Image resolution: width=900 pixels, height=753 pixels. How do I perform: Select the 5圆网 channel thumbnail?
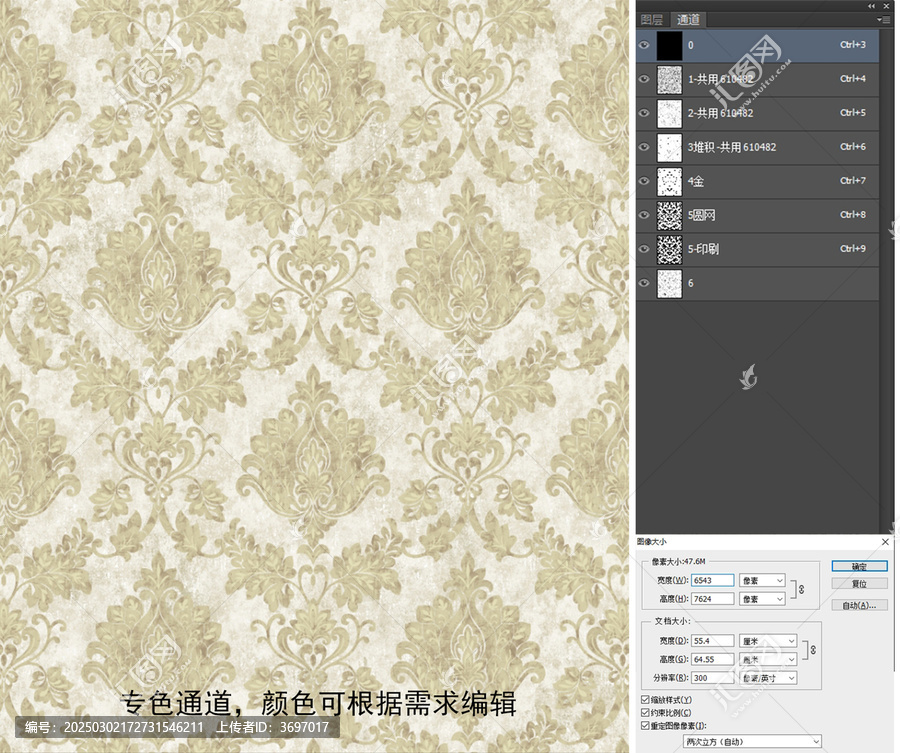click(669, 215)
